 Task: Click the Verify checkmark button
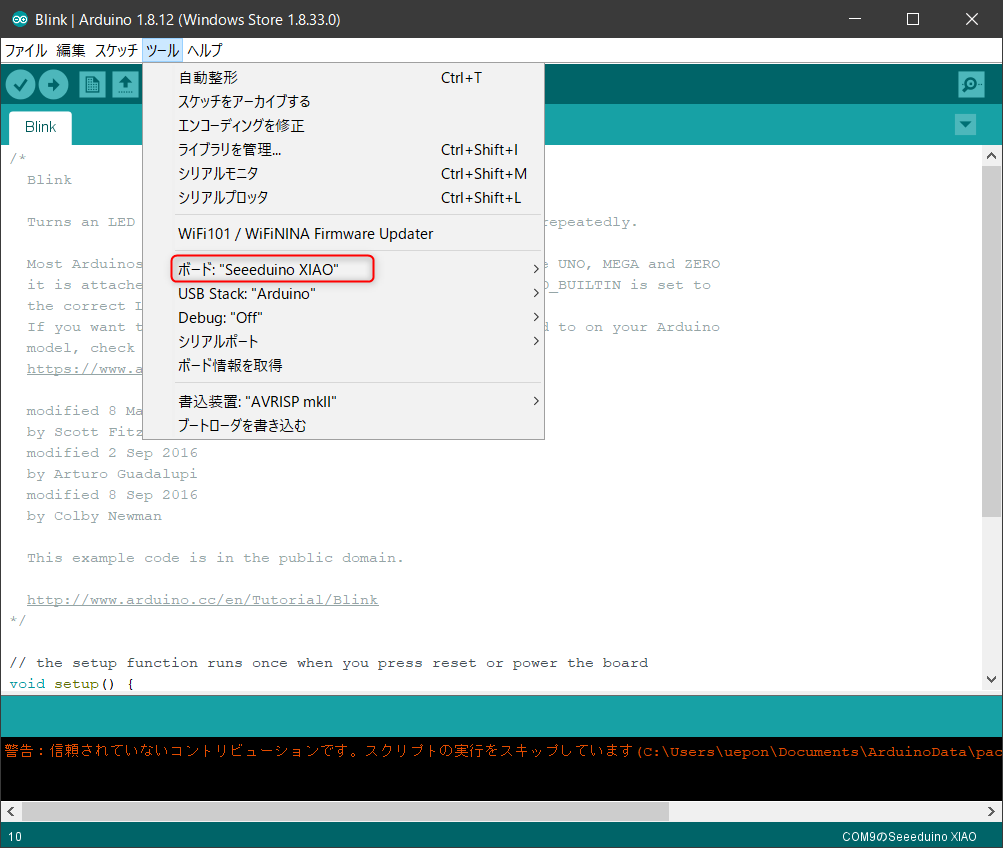[x=20, y=84]
